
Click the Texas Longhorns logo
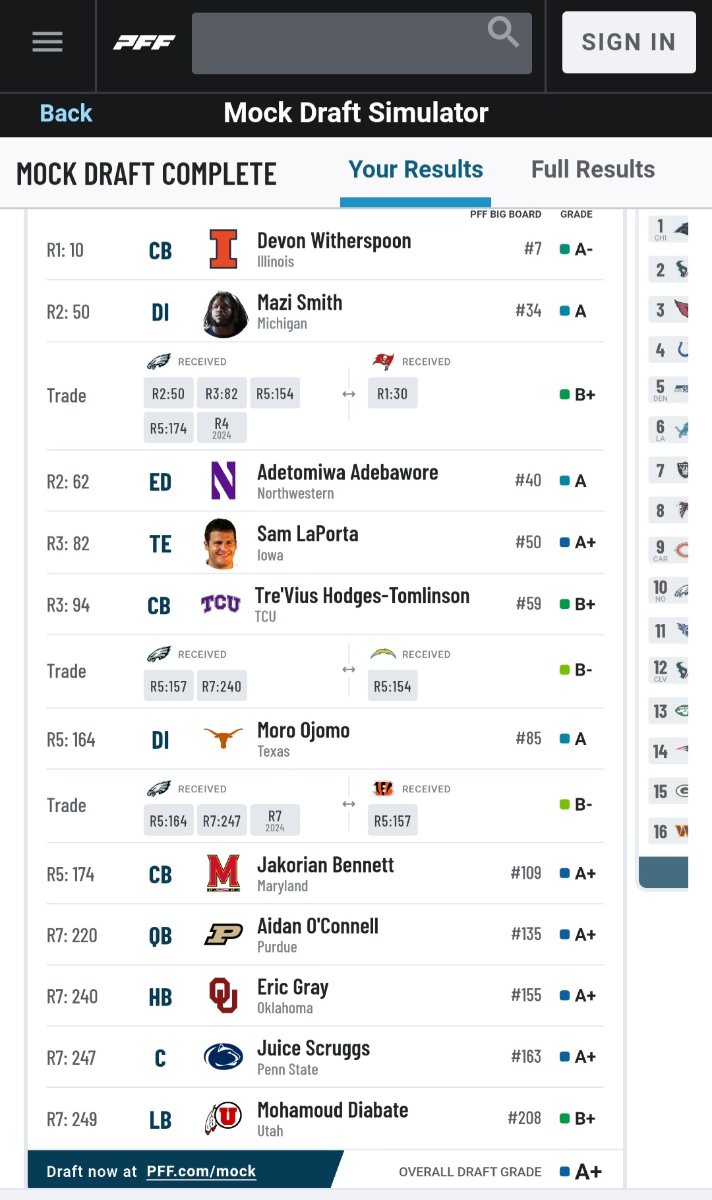[x=223, y=739]
